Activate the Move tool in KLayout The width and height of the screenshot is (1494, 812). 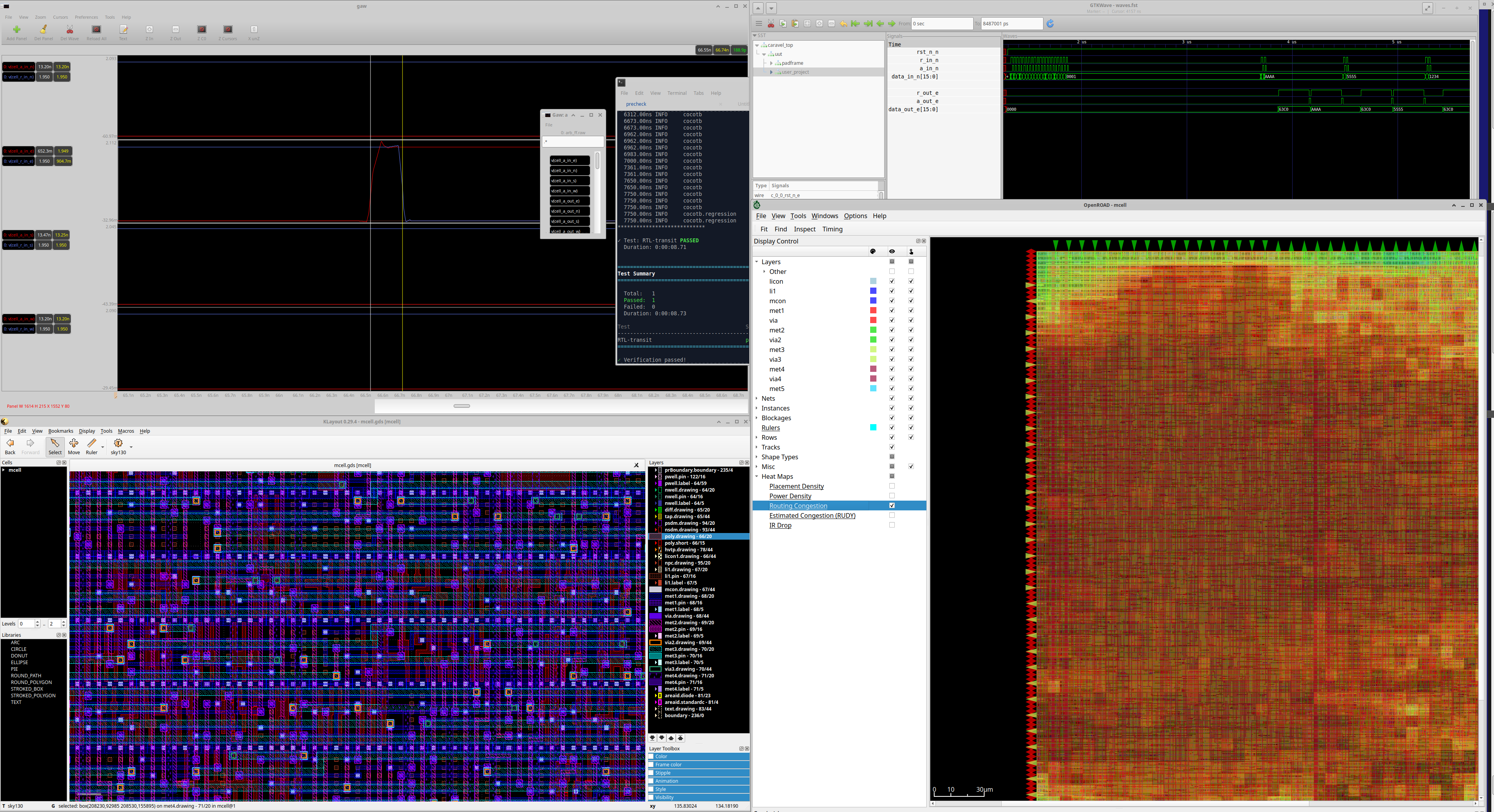point(74,445)
